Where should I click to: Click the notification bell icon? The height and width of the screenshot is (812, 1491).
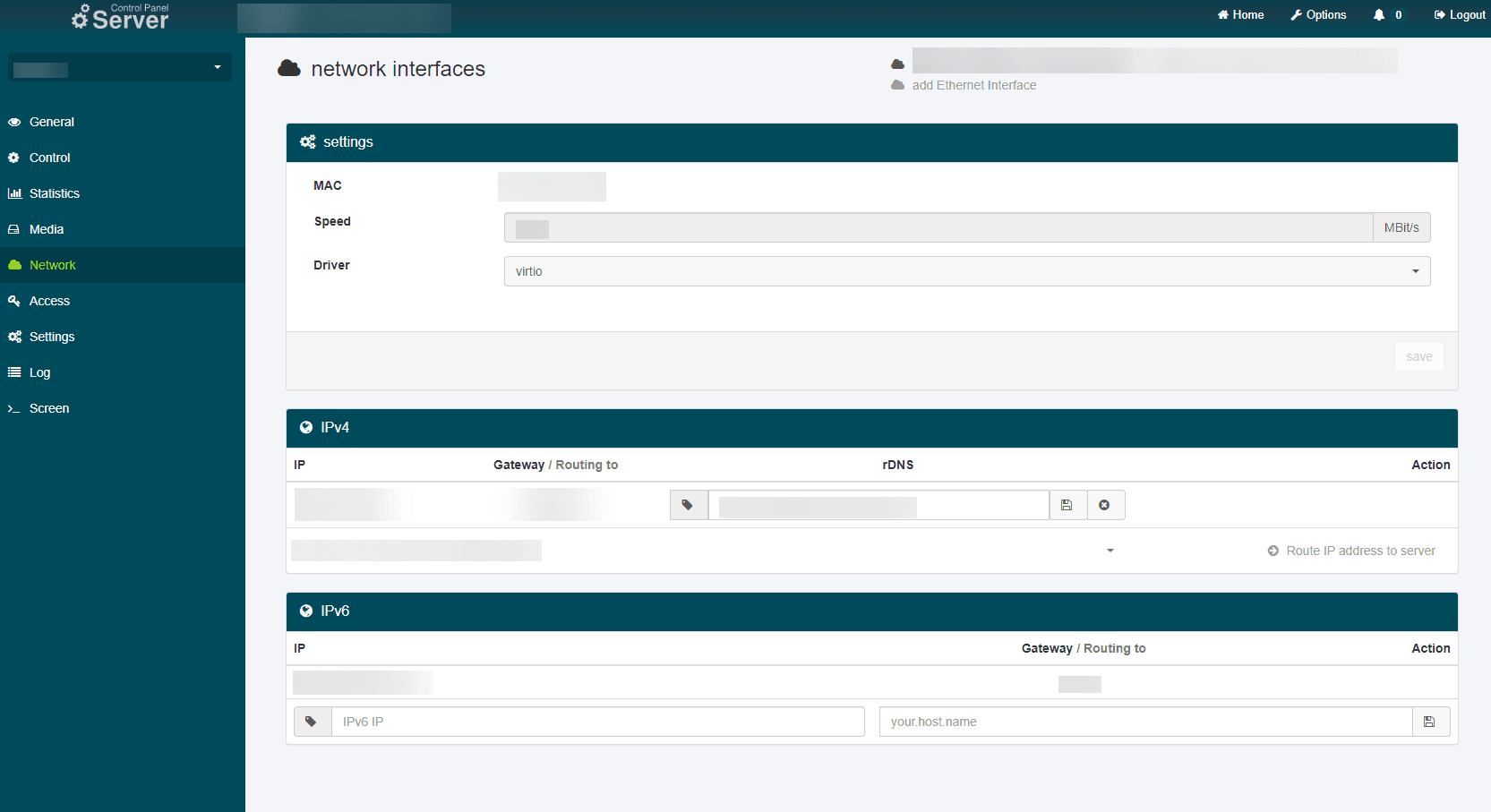[1379, 14]
